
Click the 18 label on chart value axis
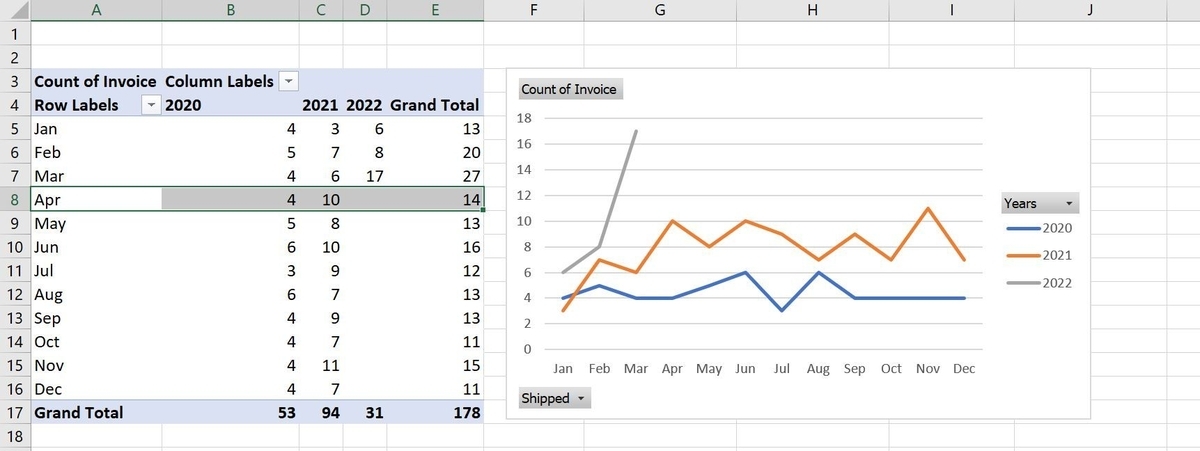click(x=525, y=118)
